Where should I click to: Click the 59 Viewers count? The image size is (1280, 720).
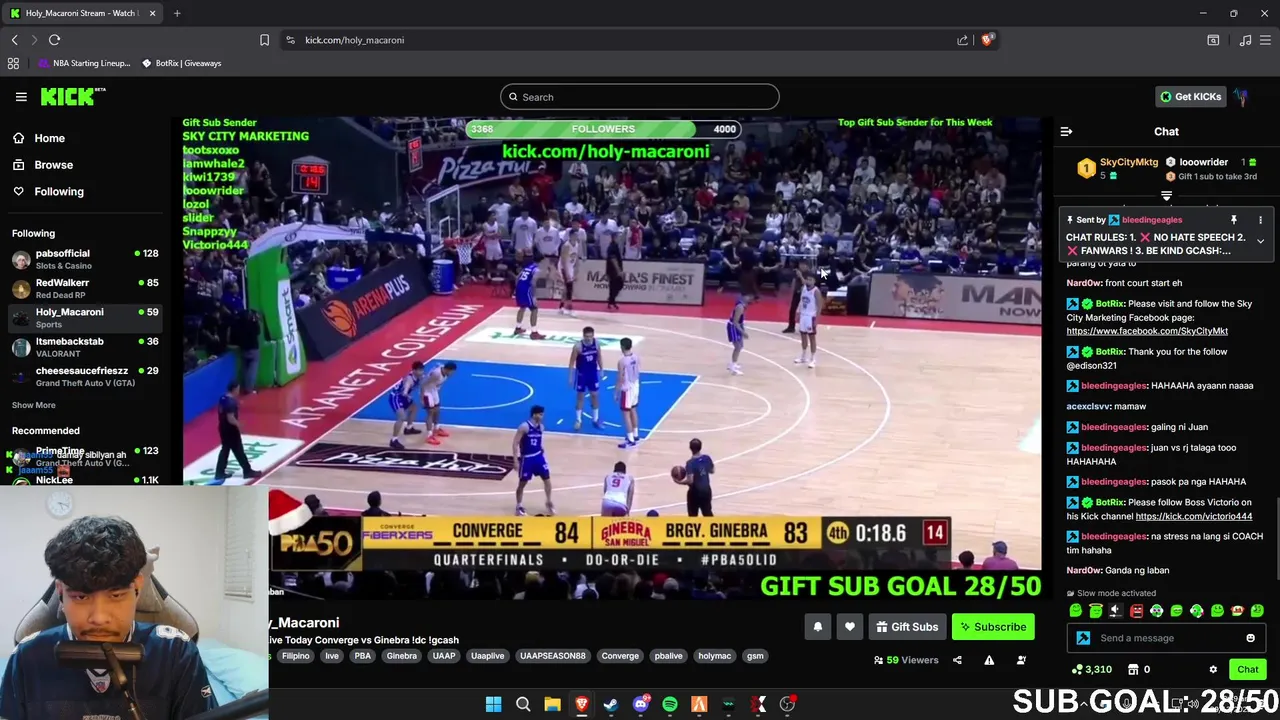(906, 660)
